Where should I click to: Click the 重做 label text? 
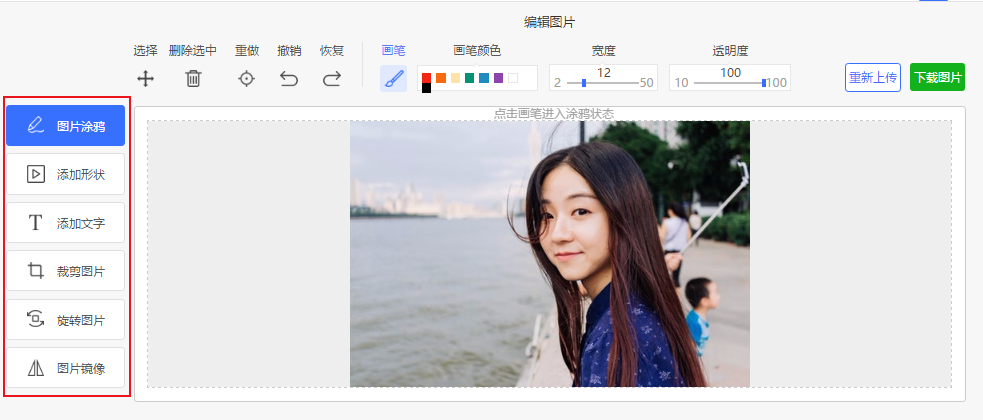pyautogui.click(x=247, y=51)
